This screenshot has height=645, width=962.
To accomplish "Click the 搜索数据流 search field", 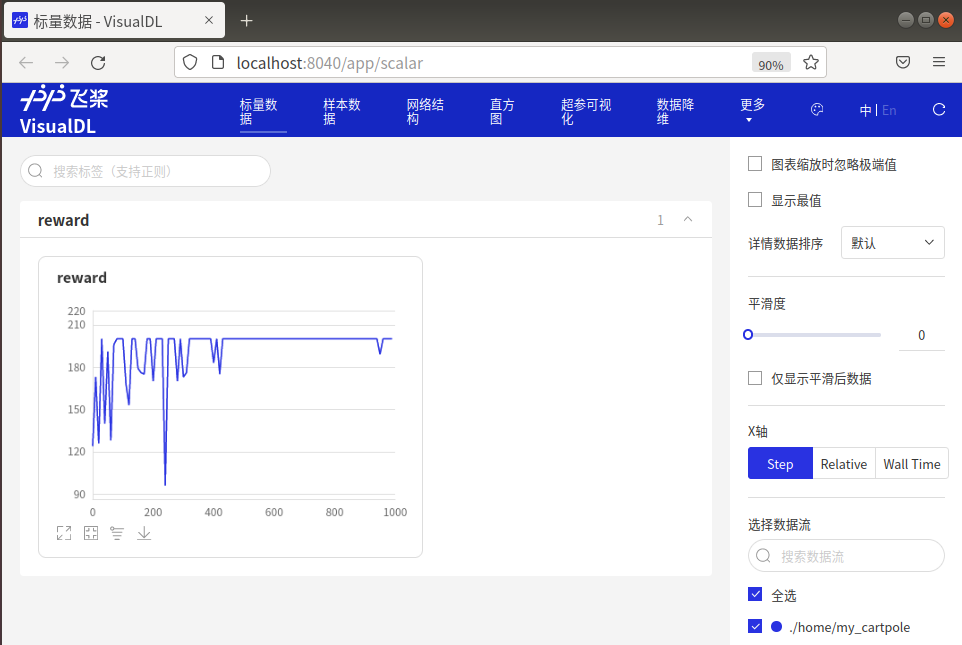I will (846, 555).
